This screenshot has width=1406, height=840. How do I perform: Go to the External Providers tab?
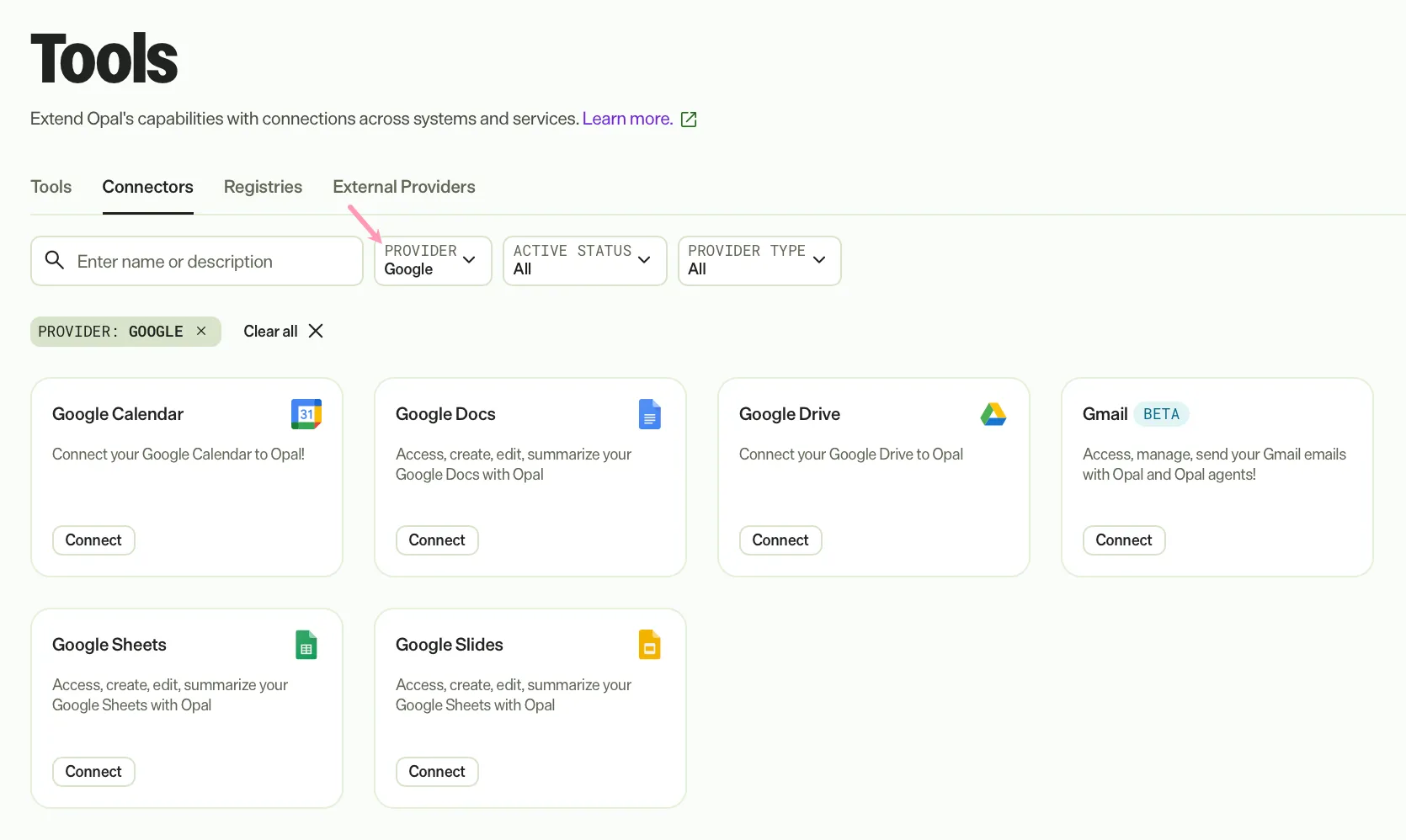click(x=404, y=187)
